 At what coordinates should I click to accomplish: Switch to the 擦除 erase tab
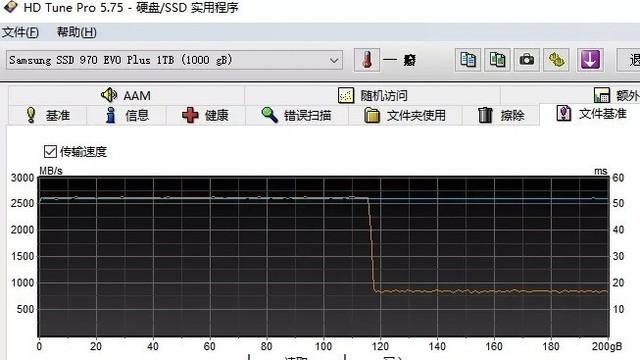501,115
